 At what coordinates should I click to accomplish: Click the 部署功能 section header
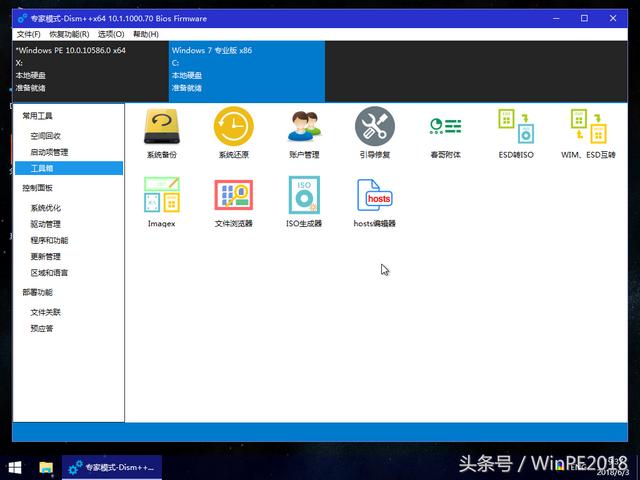[x=37, y=292]
